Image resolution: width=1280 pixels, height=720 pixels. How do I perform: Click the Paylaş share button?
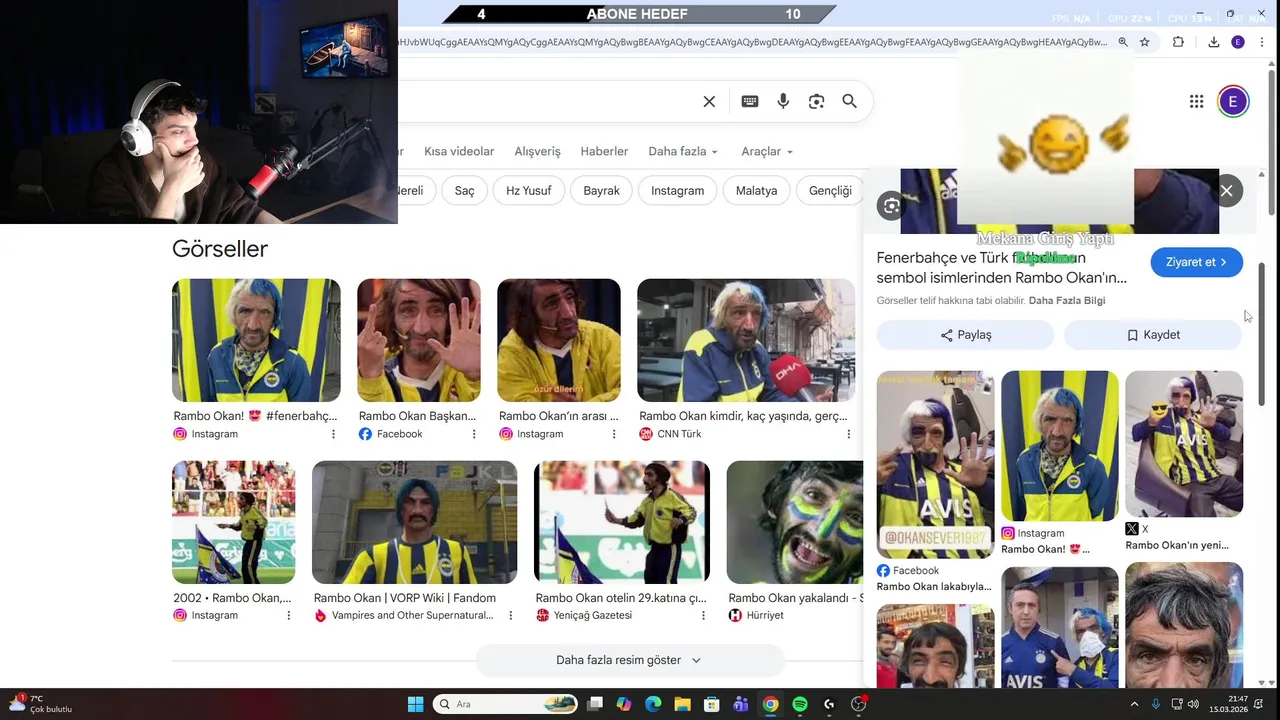[965, 335]
